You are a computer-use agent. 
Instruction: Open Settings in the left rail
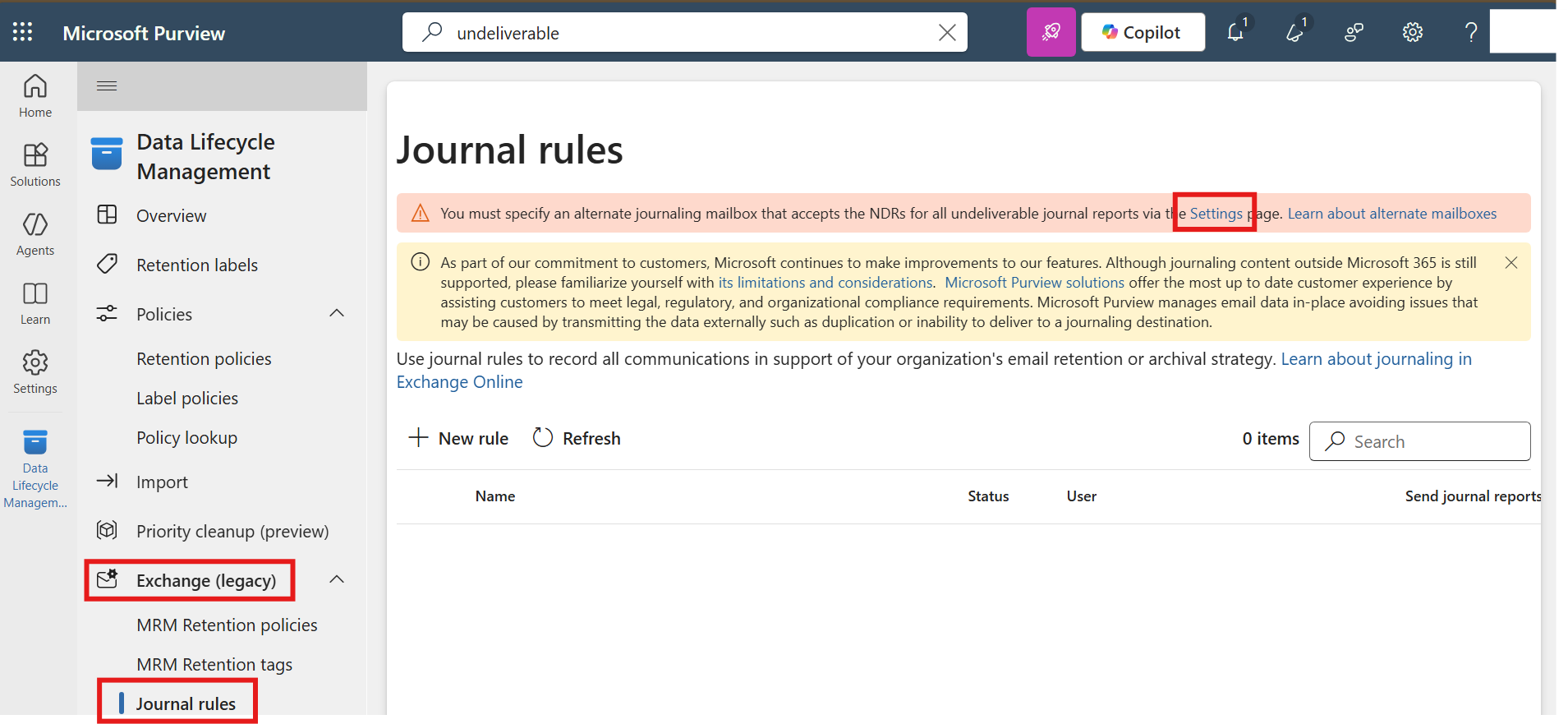point(35,372)
